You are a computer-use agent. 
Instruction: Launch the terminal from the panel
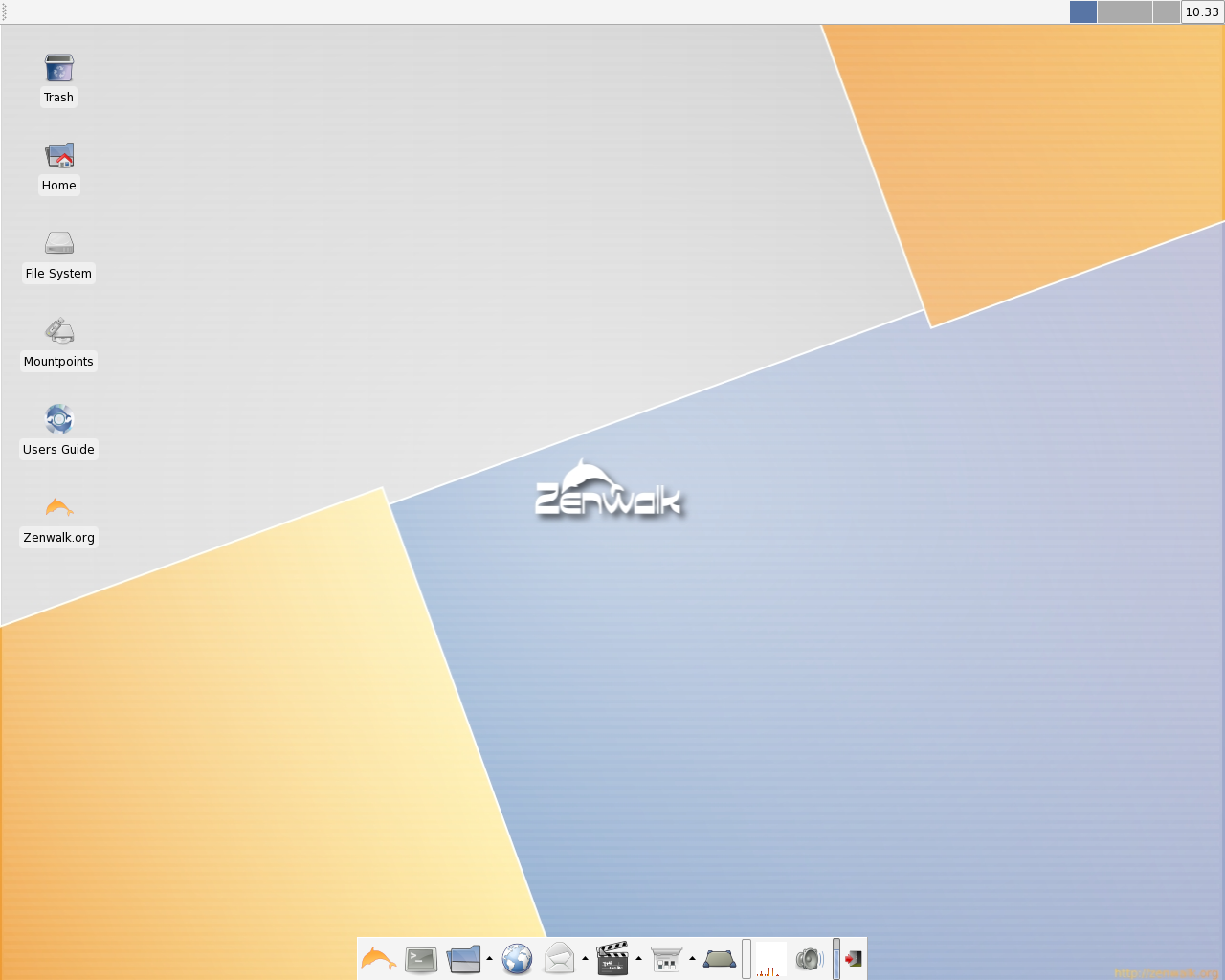click(x=421, y=959)
